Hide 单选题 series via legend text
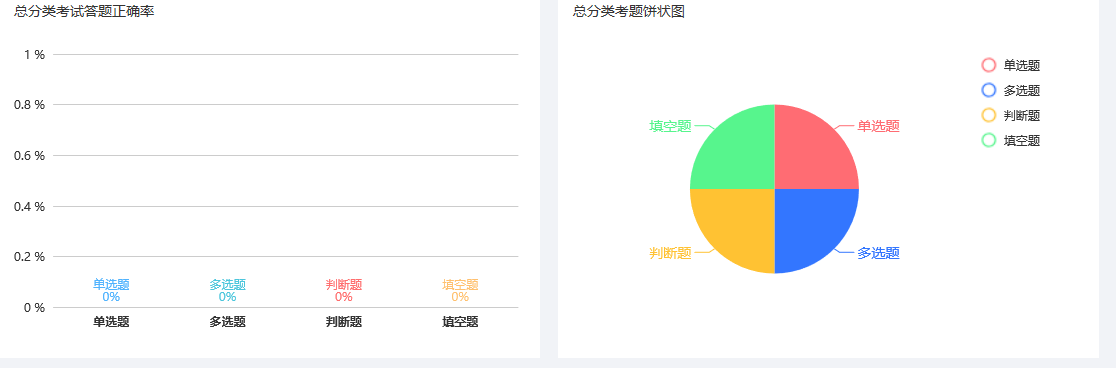 point(1022,65)
